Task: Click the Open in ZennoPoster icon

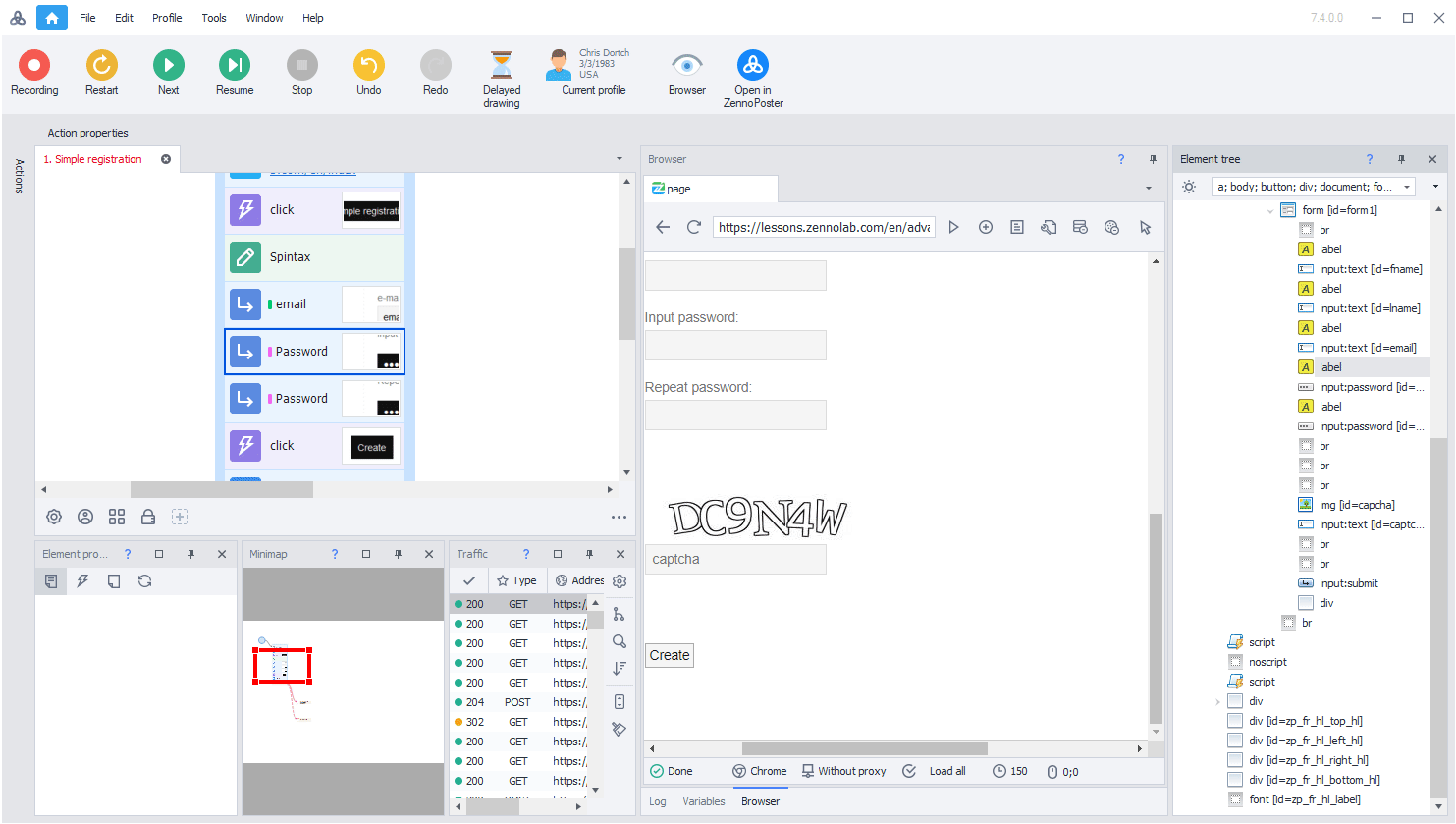Action: 753,66
